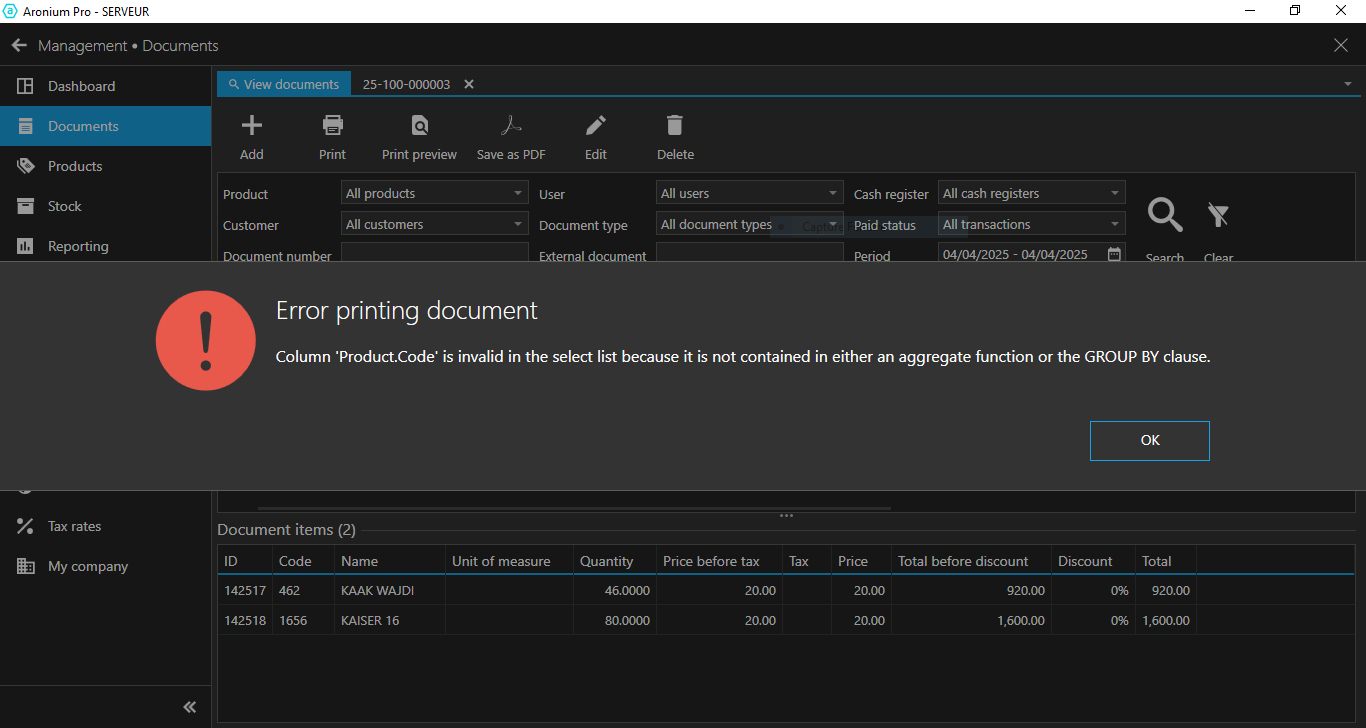
Task: Open Print preview from the toolbar
Action: pos(419,126)
